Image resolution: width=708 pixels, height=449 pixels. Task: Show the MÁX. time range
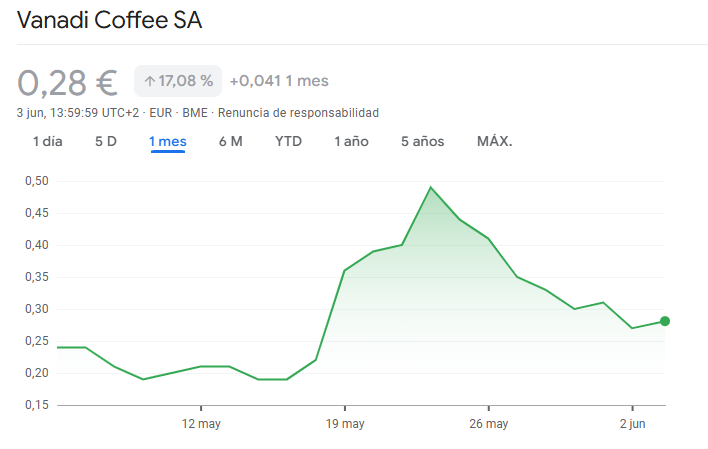(494, 141)
